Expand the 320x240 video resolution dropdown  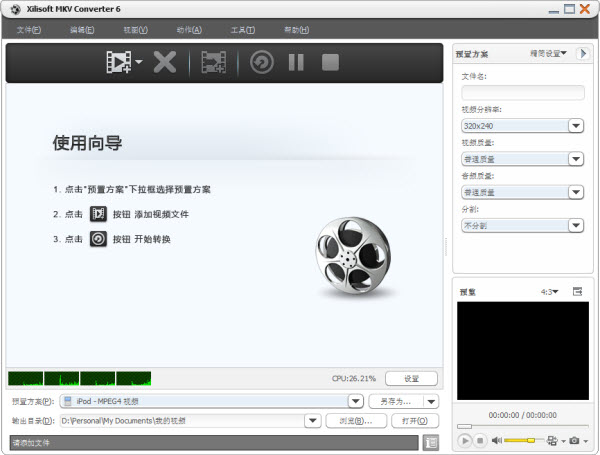point(576,126)
